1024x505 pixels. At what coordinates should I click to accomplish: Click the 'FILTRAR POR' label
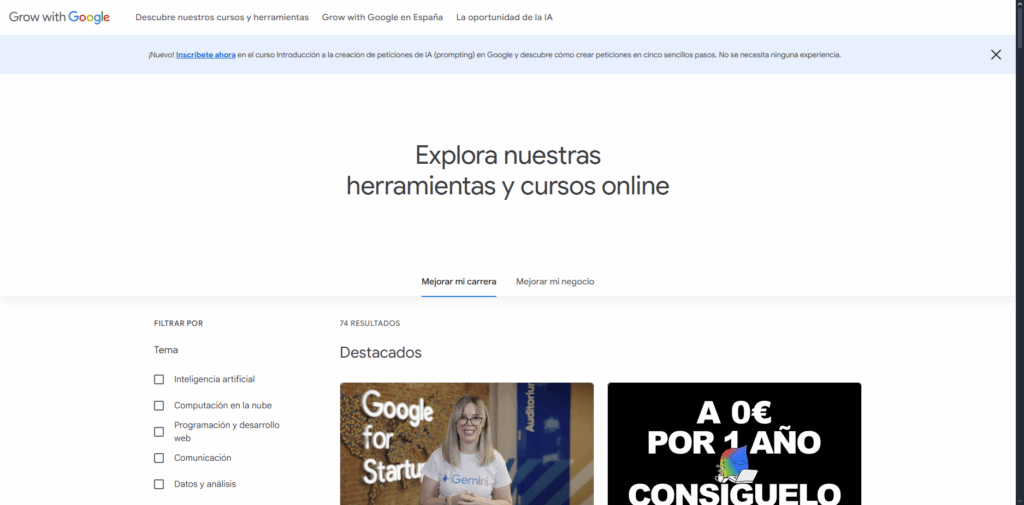[178, 323]
